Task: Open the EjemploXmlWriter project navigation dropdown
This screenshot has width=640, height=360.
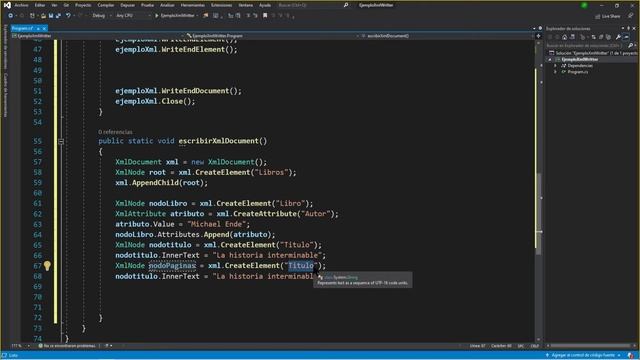Action: (x=98, y=36)
